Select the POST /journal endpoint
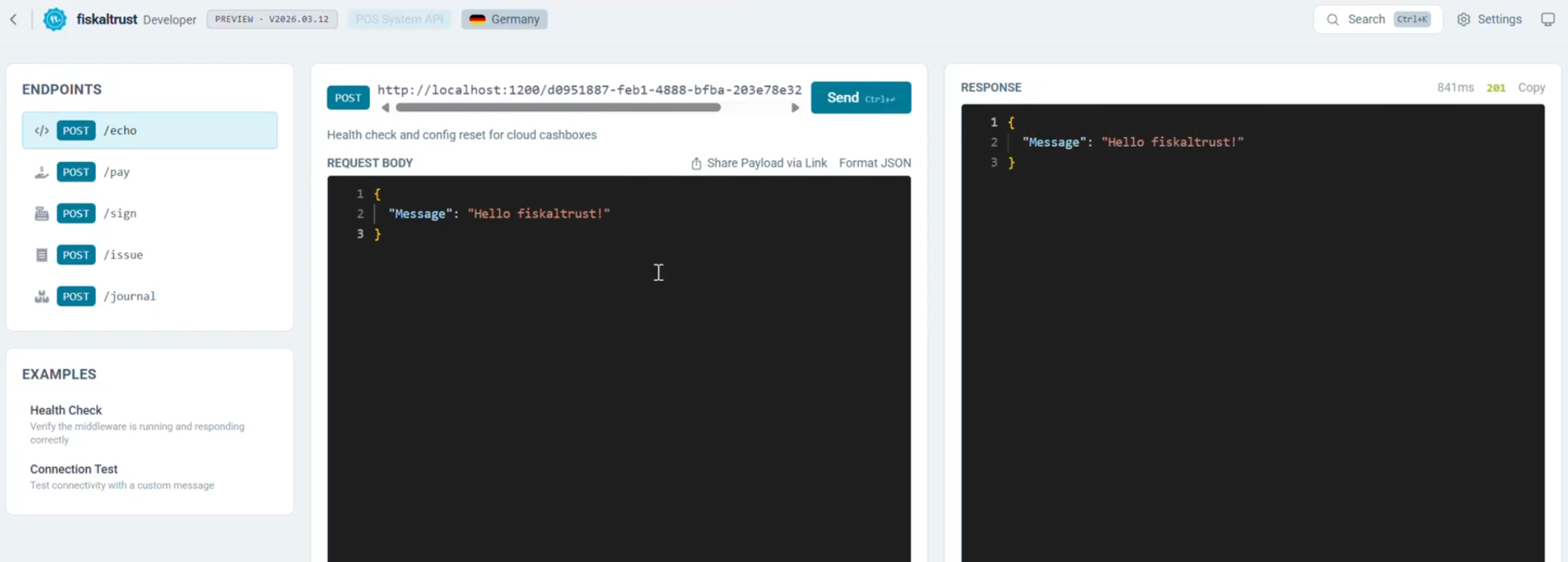The image size is (1568, 562). (x=149, y=296)
